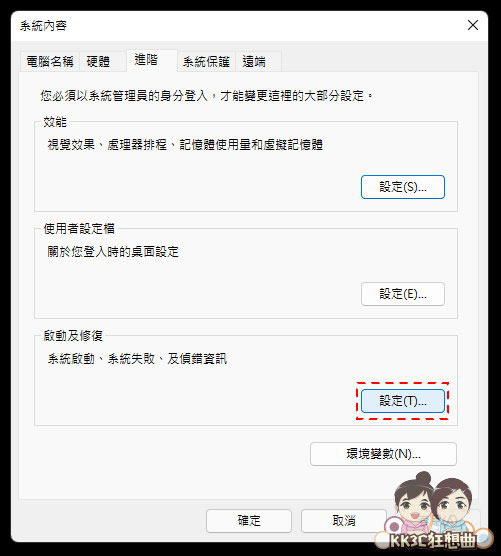Click the KK3C狂想曲 cartoon watermark logo
This screenshot has width=501, height=556.
[x=433, y=511]
